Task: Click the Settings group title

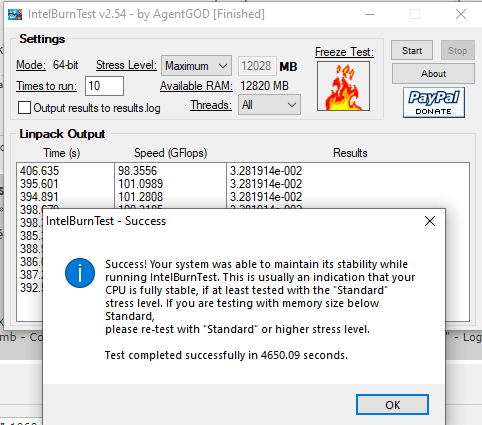Action: 42,39
